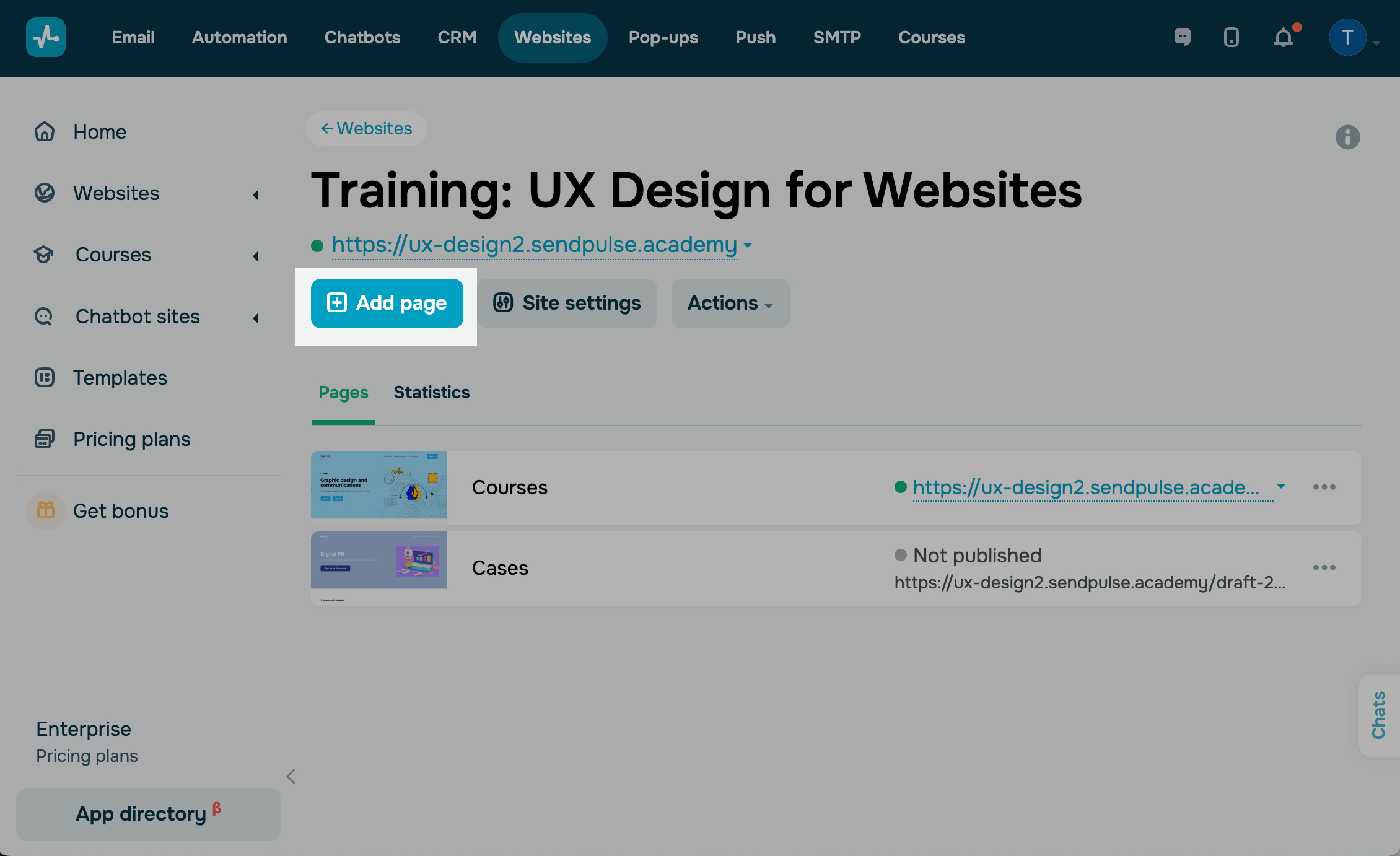
Task: Expand the Websites sidebar submenu
Action: pos(255,194)
